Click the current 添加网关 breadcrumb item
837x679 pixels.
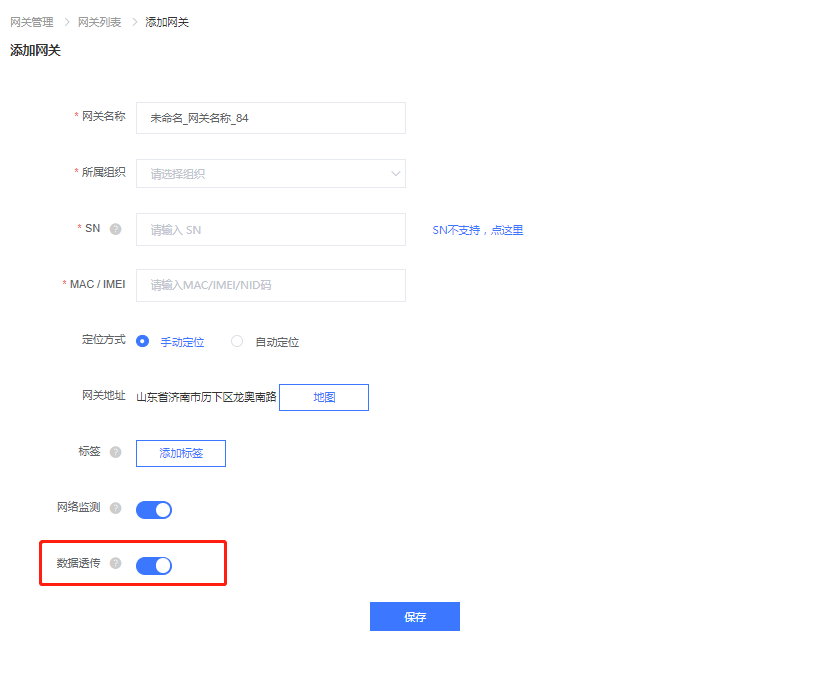(167, 22)
